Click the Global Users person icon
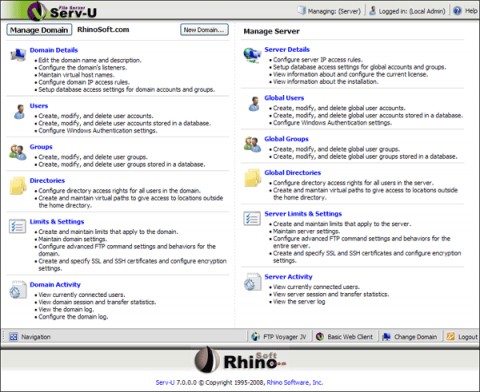The width and height of the screenshot is (480, 392). (x=254, y=104)
